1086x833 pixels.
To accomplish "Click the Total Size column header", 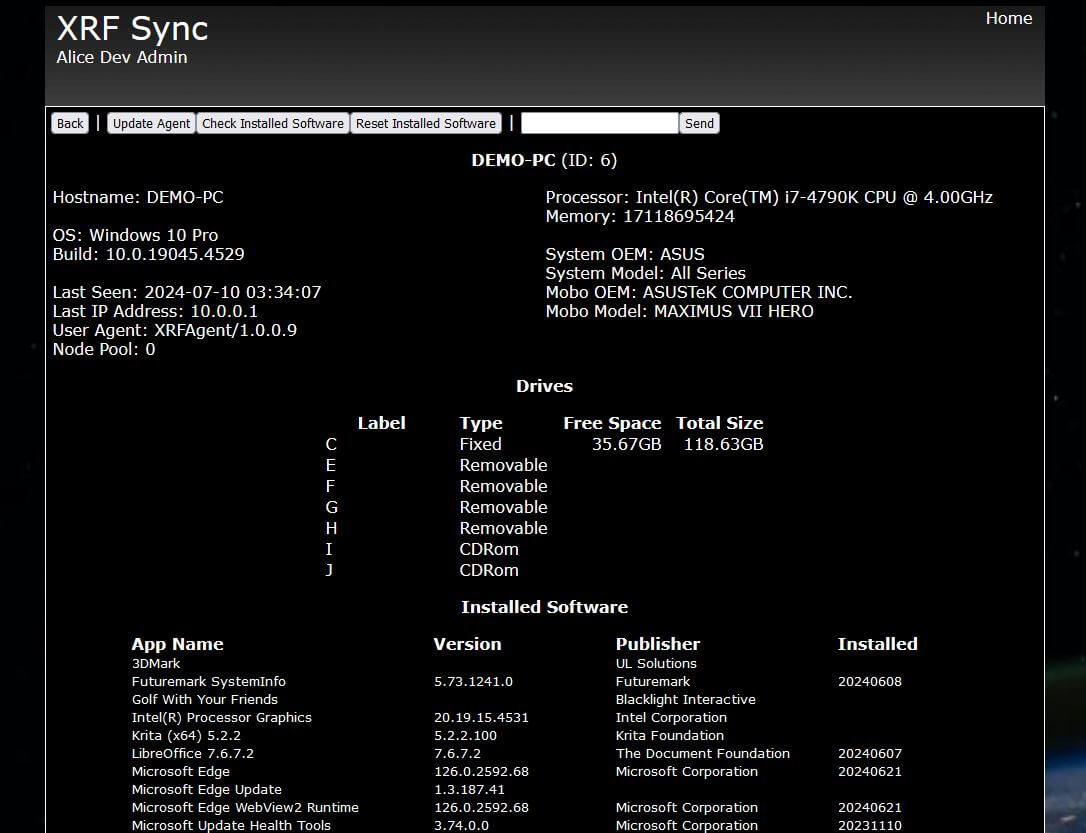I will [720, 423].
